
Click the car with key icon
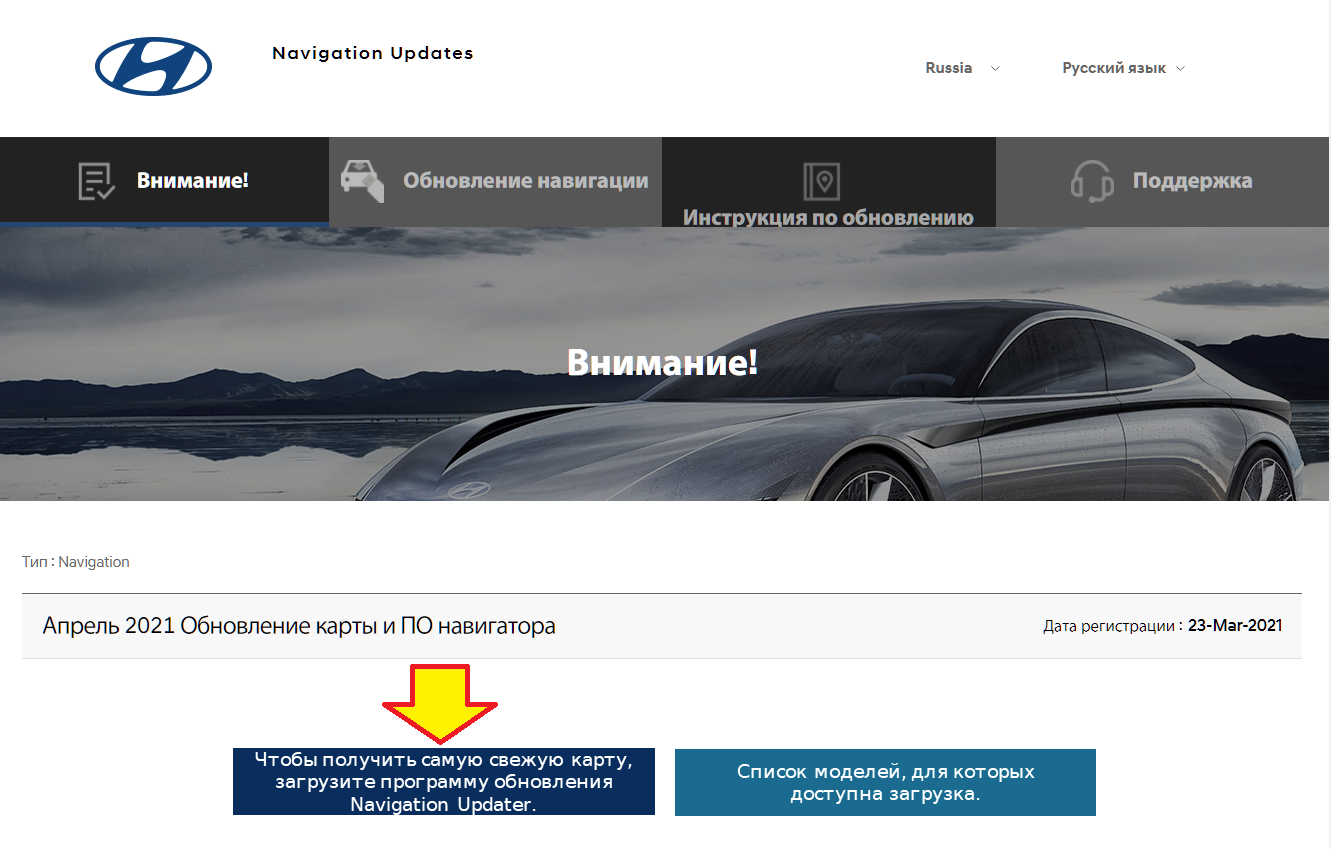(362, 180)
